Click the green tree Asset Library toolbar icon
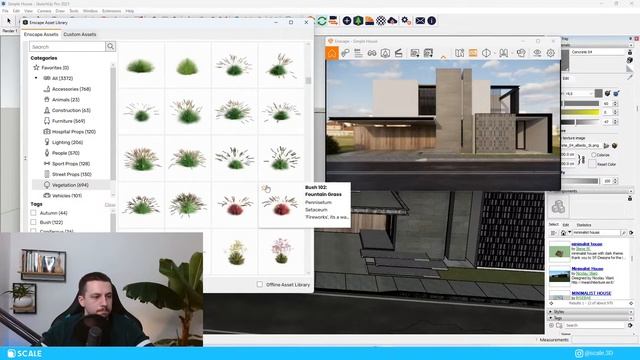 (x=358, y=20)
